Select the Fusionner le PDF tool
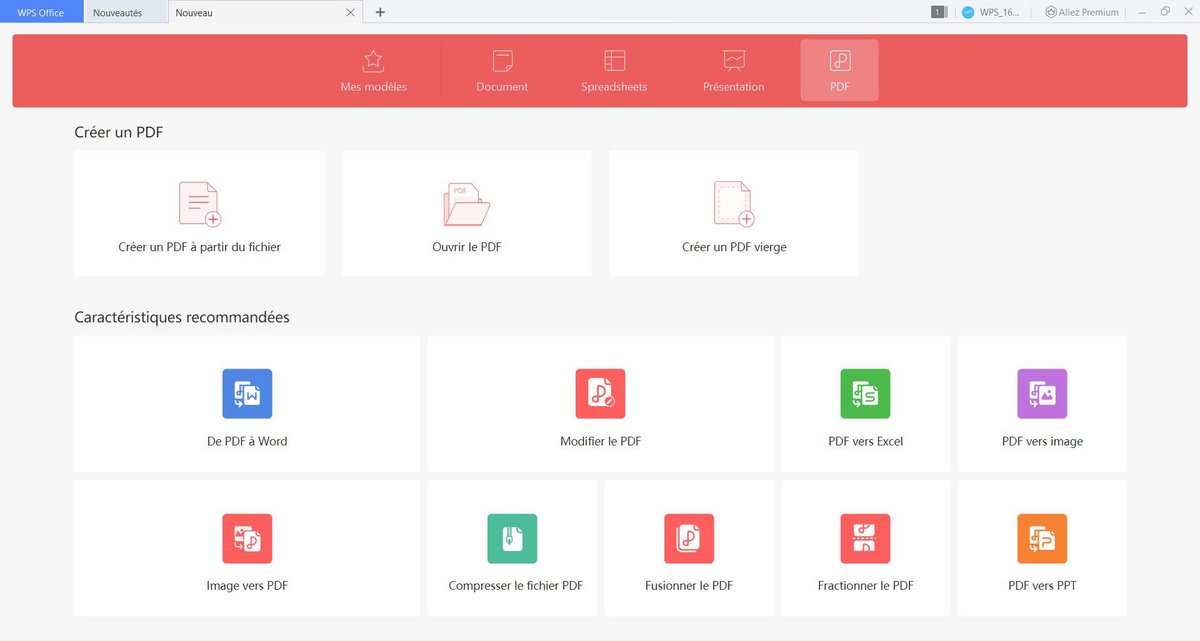Screen dimensions: 1200x641 688,548
